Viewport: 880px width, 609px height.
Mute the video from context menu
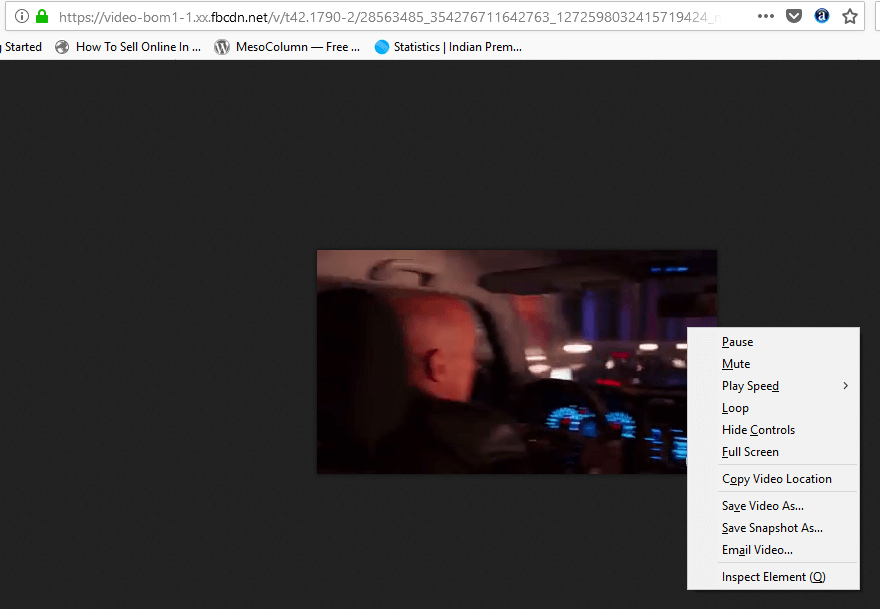(736, 364)
